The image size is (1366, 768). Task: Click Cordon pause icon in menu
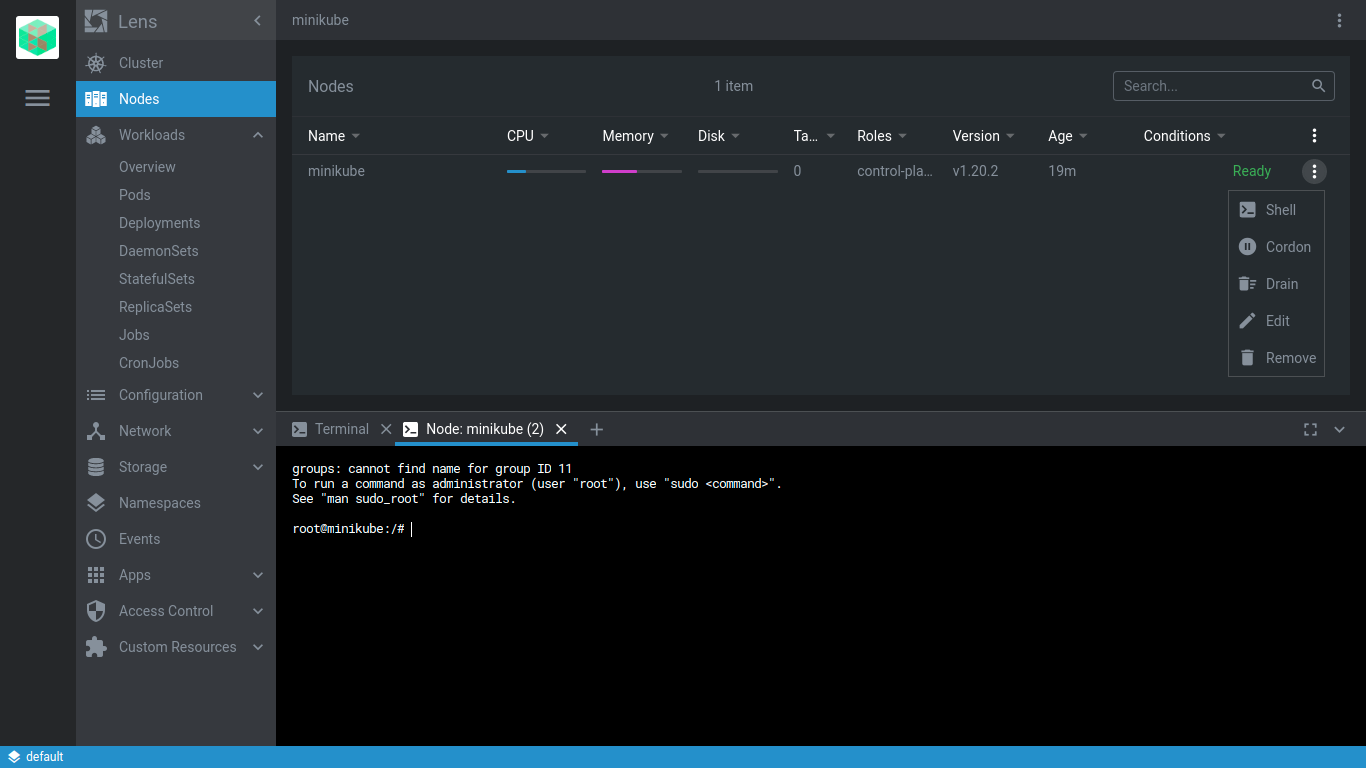[1247, 247]
